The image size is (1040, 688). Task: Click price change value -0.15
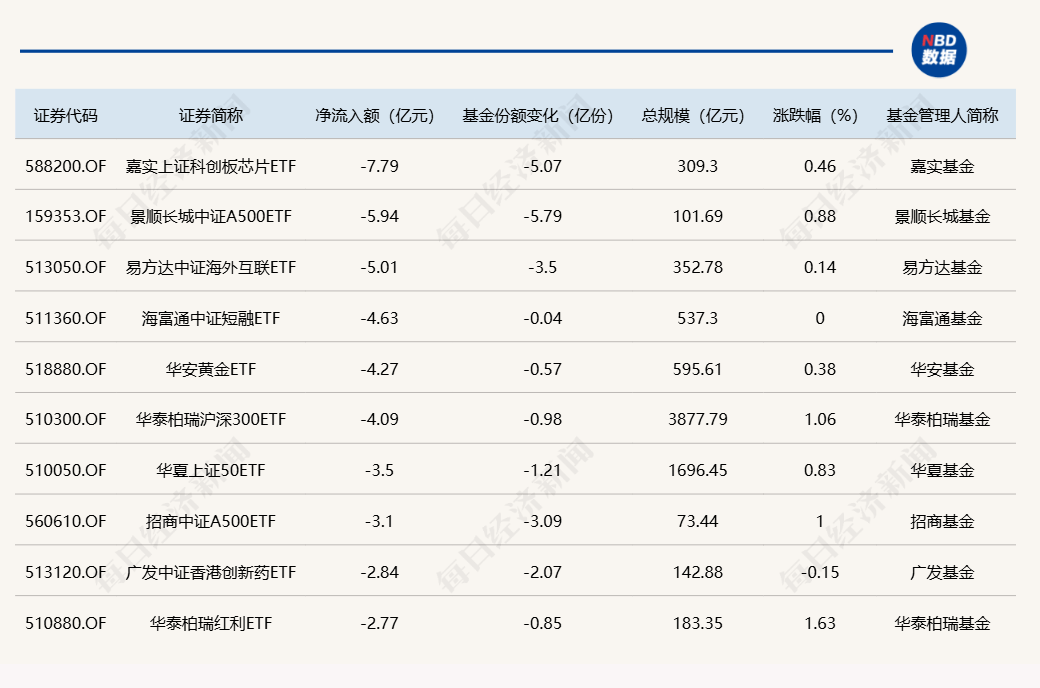820,572
